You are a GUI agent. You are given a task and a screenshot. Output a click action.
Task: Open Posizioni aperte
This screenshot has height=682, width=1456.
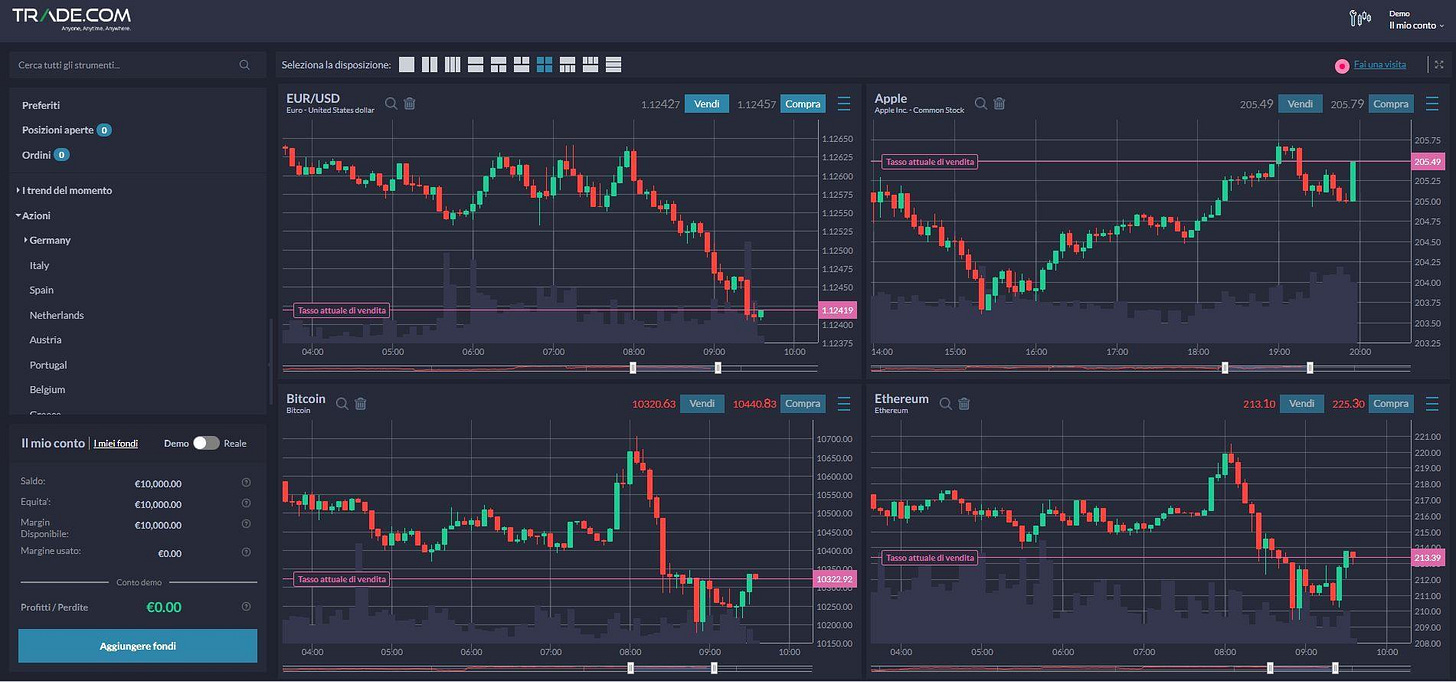pyautogui.click(x=66, y=130)
